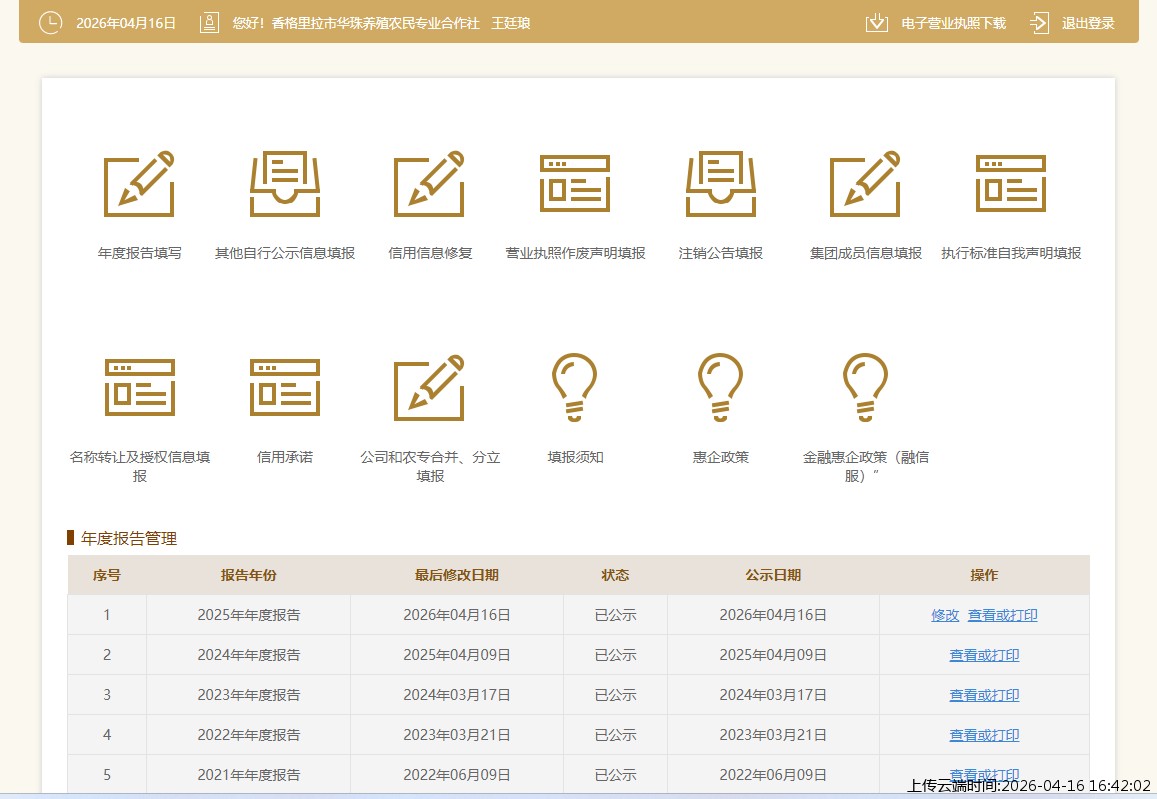This screenshot has width=1157, height=799.
Task: Open the 填报须知 lightbulb icon
Action: click(575, 388)
